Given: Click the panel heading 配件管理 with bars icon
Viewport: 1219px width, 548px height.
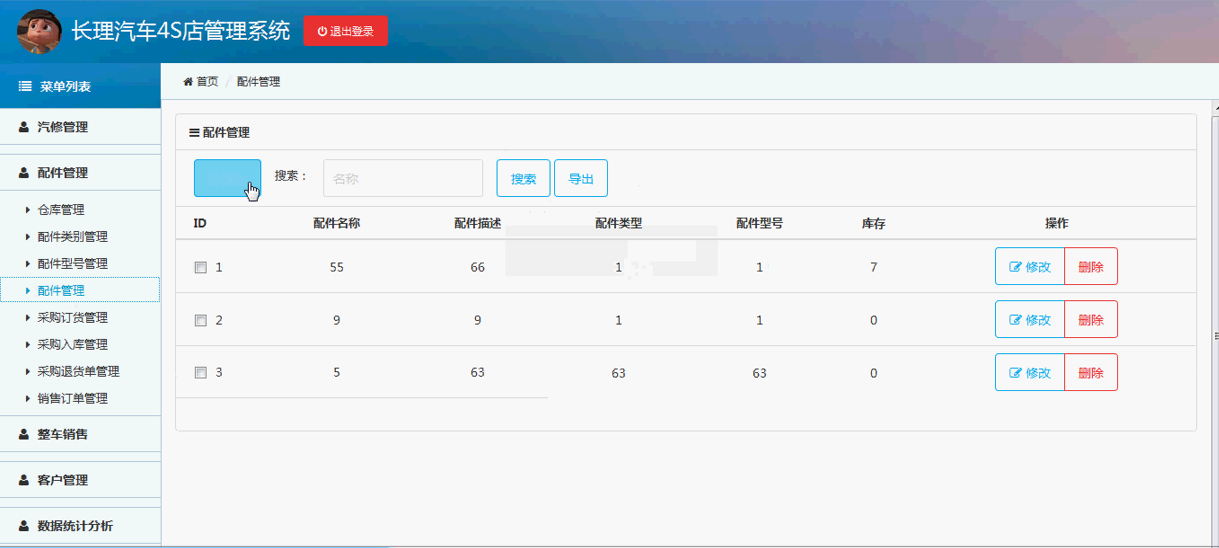Looking at the screenshot, I should pyautogui.click(x=219, y=132).
